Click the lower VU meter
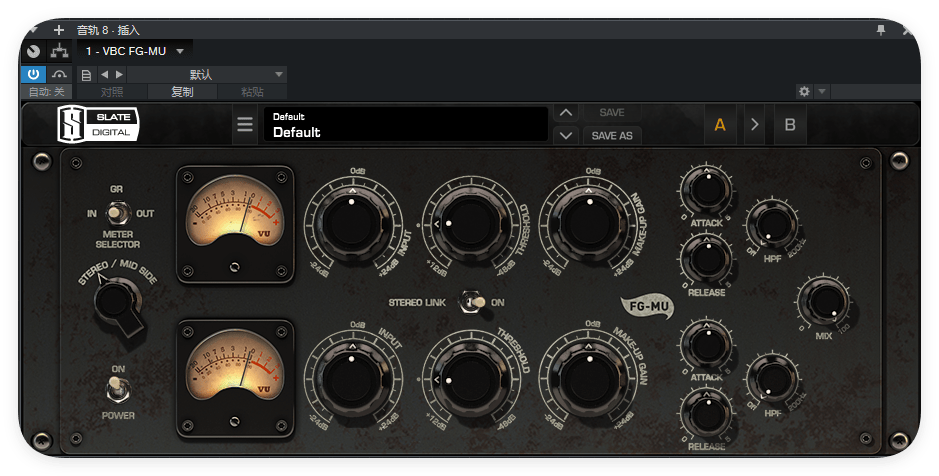The height and width of the screenshot is (476, 939). click(235, 378)
